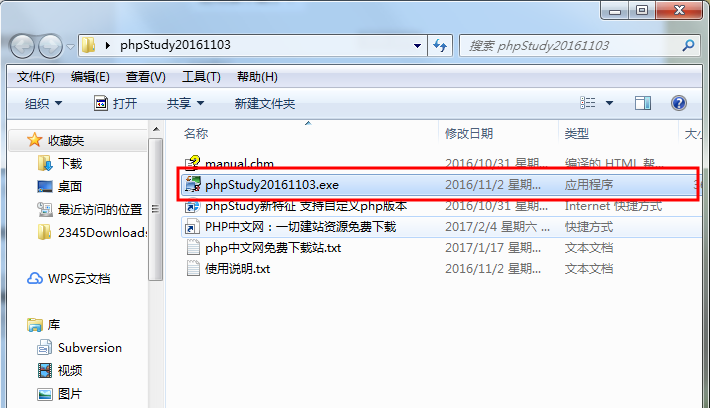Open the view options dropdown arrow
710x408 pixels.
tap(609, 103)
